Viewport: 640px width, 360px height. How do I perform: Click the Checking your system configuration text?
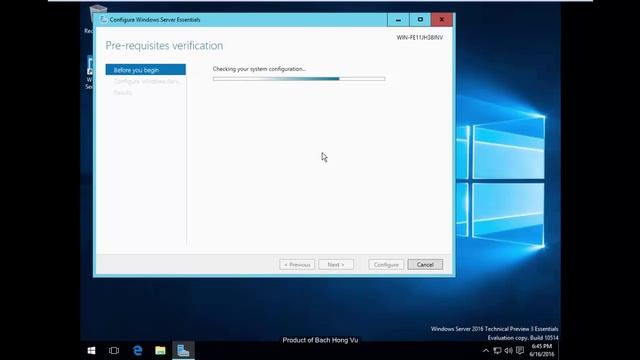[259, 69]
